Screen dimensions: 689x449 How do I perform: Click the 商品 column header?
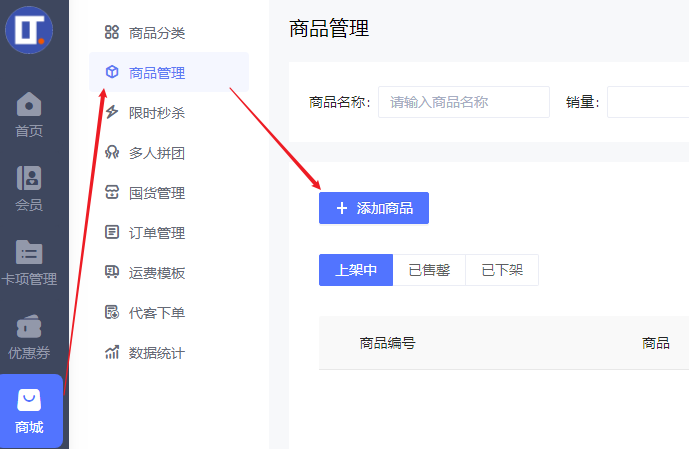coord(656,343)
